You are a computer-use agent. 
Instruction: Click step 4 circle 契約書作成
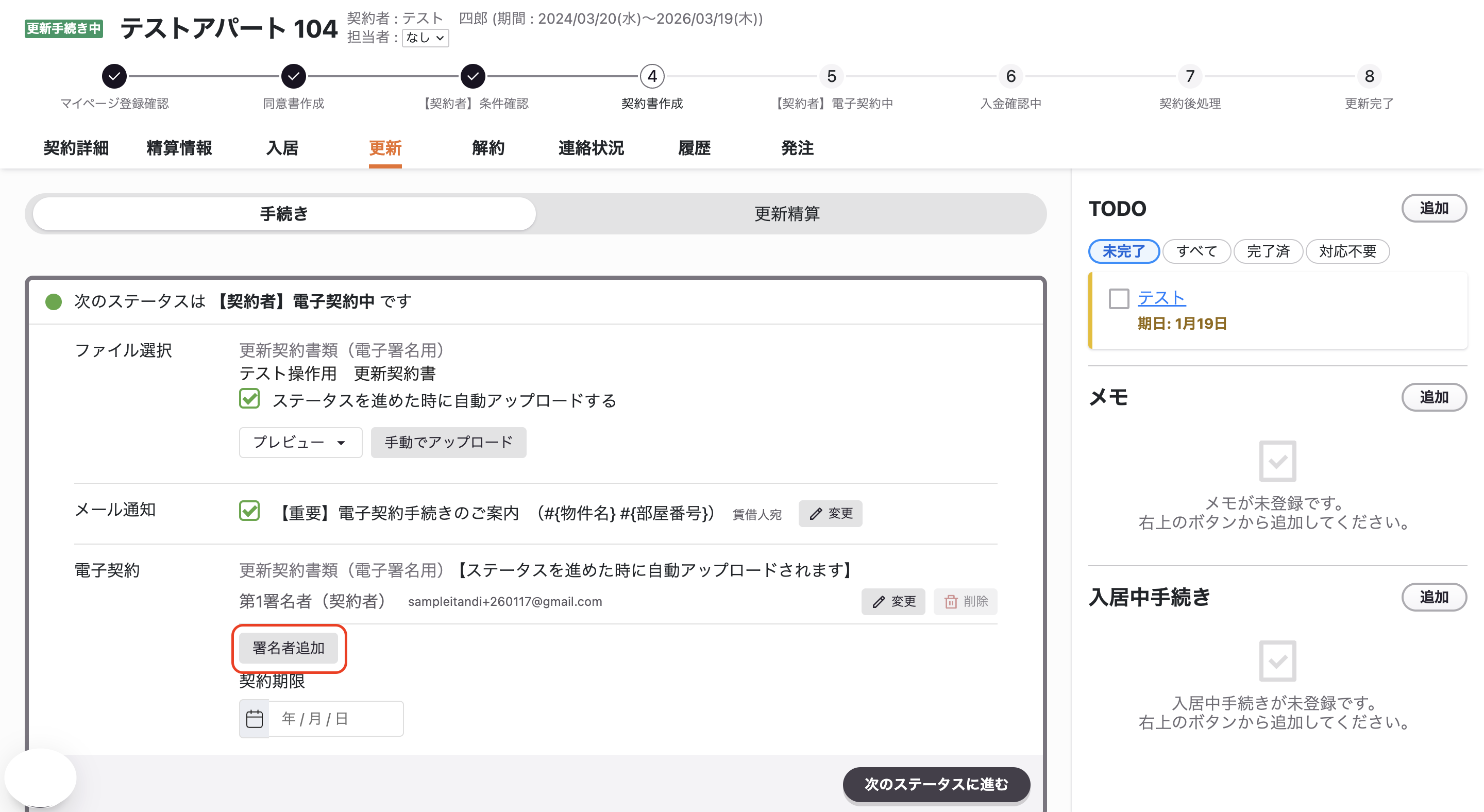click(x=652, y=76)
